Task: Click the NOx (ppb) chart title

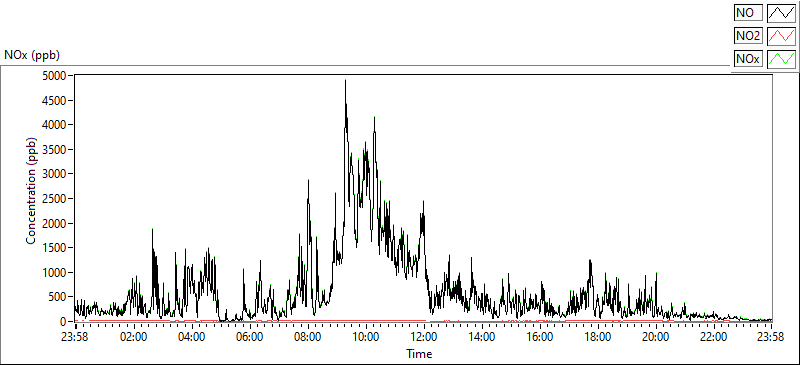Action: pyautogui.click(x=32, y=55)
